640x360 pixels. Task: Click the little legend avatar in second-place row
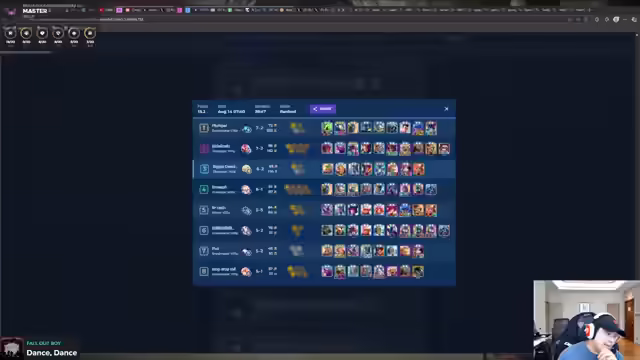click(246, 149)
